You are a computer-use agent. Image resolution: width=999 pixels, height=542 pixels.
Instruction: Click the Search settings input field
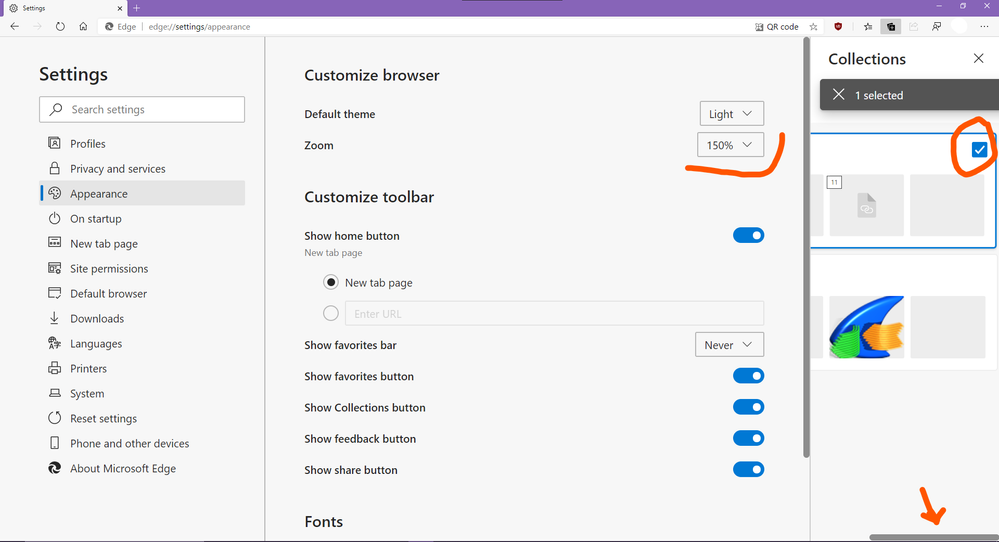[x=142, y=110]
